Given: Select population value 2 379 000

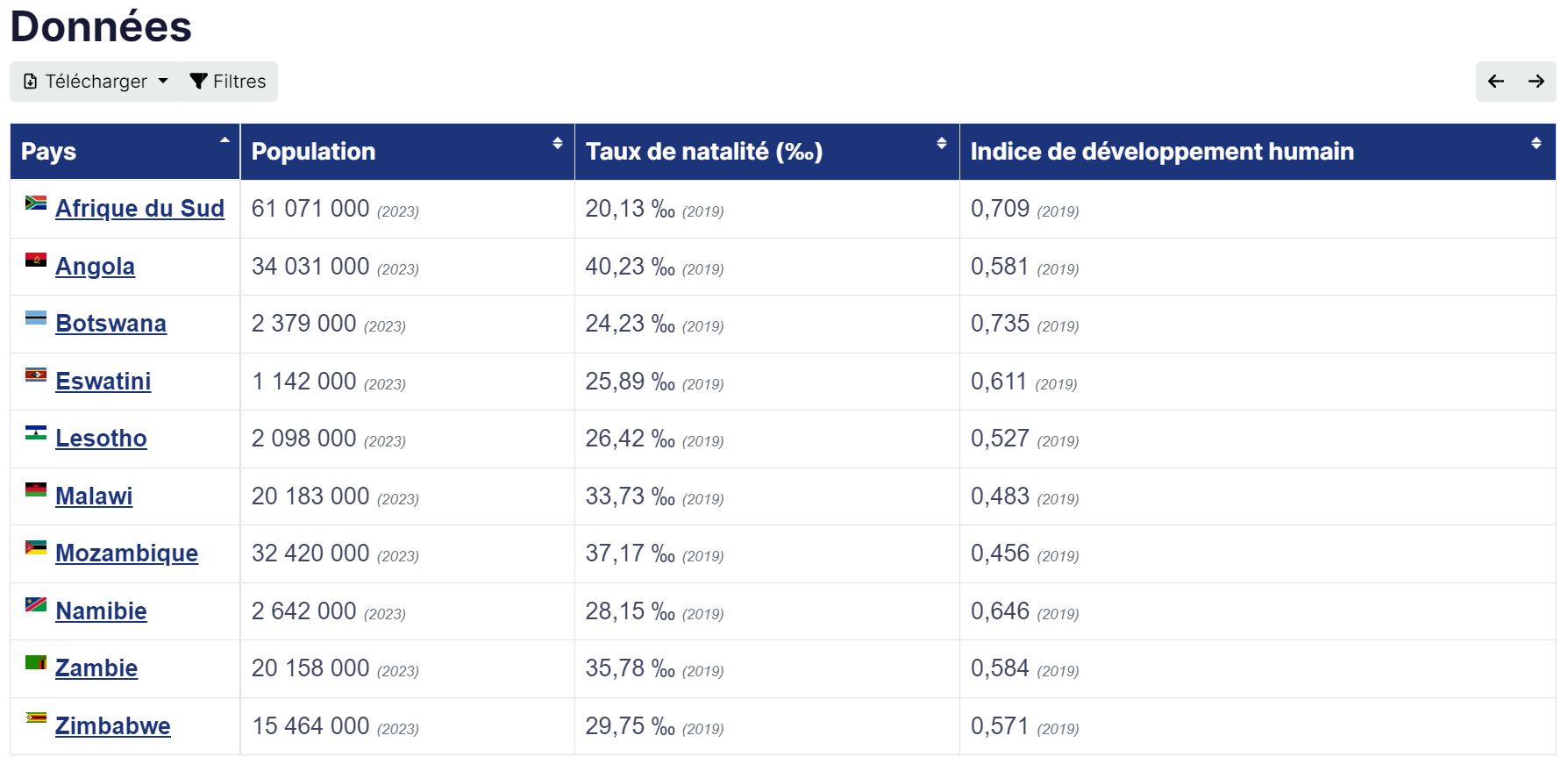Looking at the screenshot, I should click(x=304, y=324).
